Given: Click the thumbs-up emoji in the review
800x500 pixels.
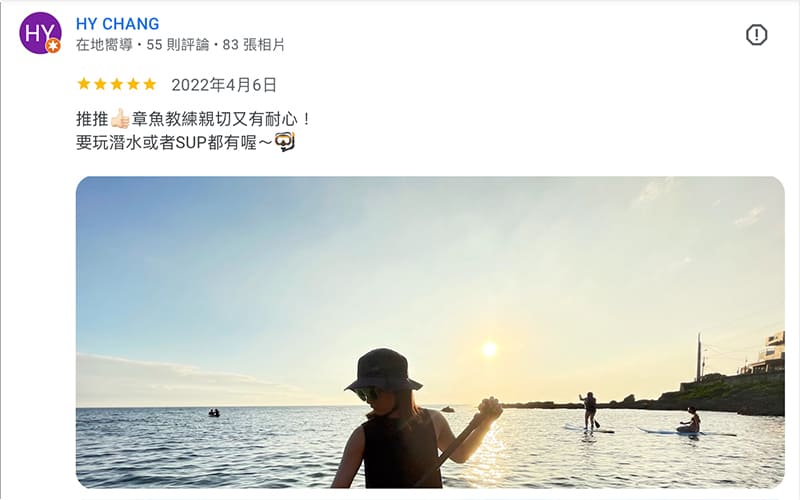Looking at the screenshot, I should (120, 119).
